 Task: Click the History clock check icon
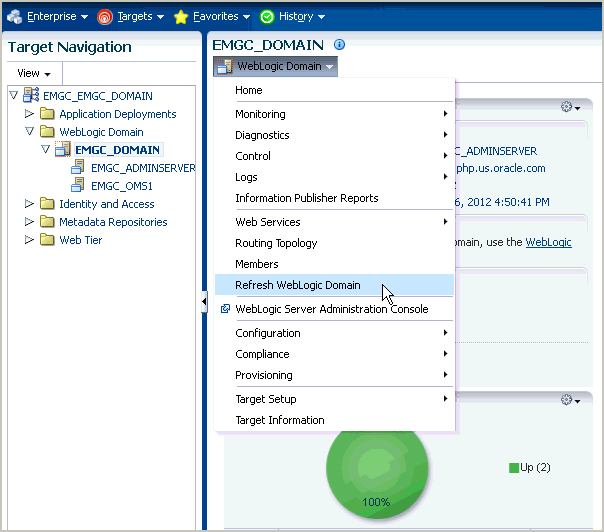pyautogui.click(x=267, y=17)
